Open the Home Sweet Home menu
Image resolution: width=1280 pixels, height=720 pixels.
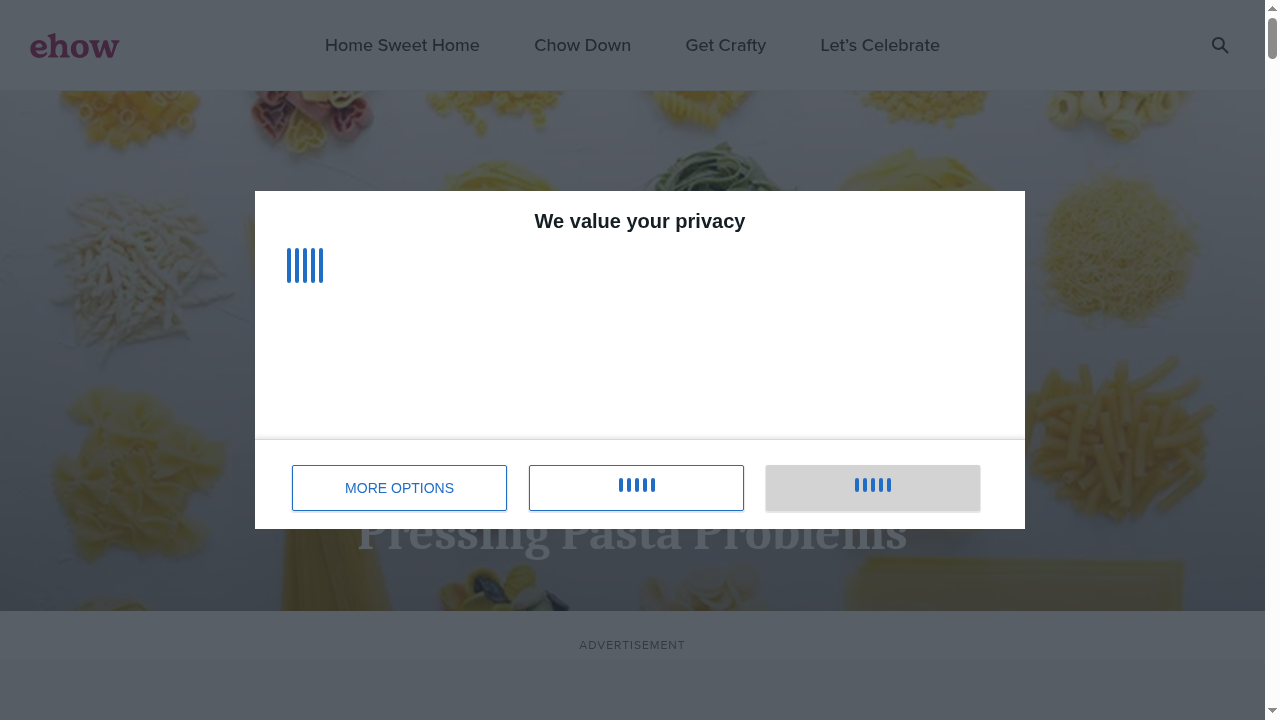[x=402, y=45]
